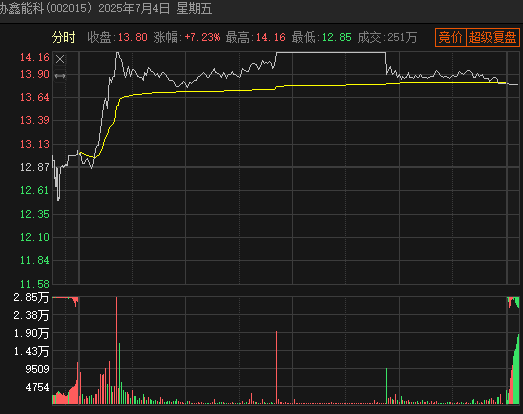The height and width of the screenshot is (414, 523).
Task: Click the stock title 协鑫能科(002015)
Action: pyautogui.click(x=46, y=9)
